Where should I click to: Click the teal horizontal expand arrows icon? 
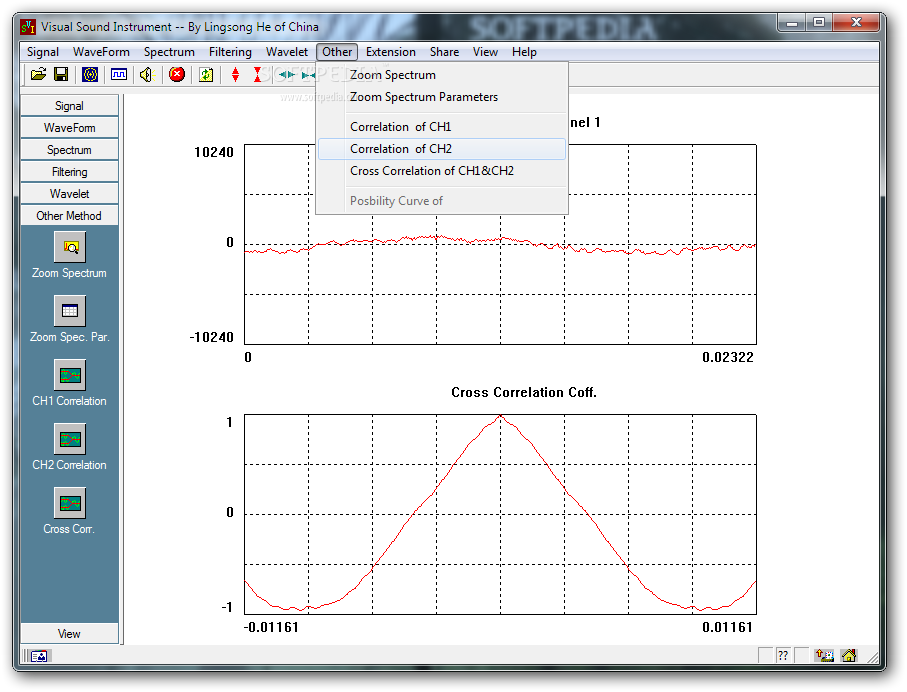pos(287,74)
